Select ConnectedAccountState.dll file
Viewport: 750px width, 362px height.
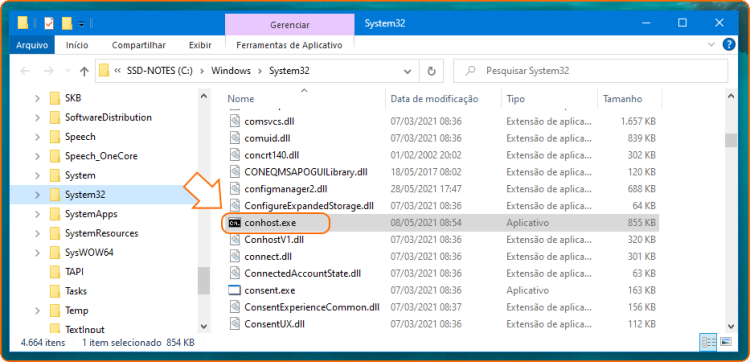(302, 274)
